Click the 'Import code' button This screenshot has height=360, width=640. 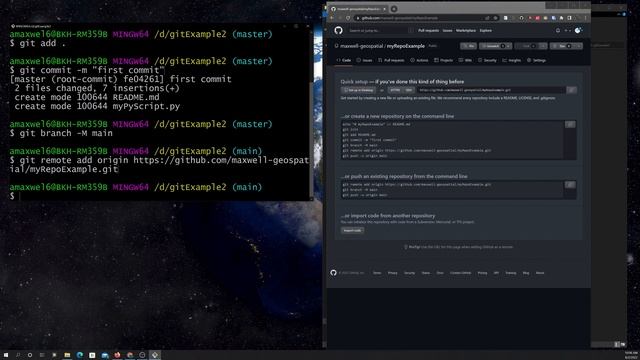(352, 231)
